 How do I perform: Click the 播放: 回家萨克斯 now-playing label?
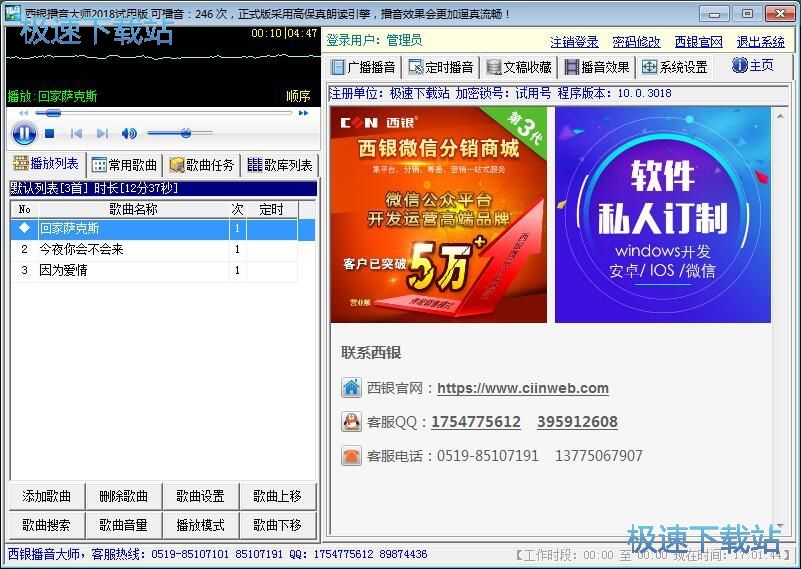(x=52, y=96)
